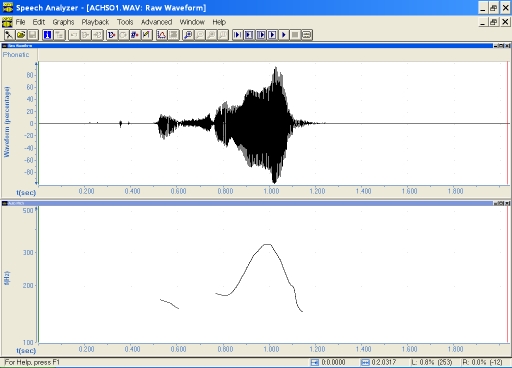Close the Raw Waveform graph pane

(x=508, y=46)
